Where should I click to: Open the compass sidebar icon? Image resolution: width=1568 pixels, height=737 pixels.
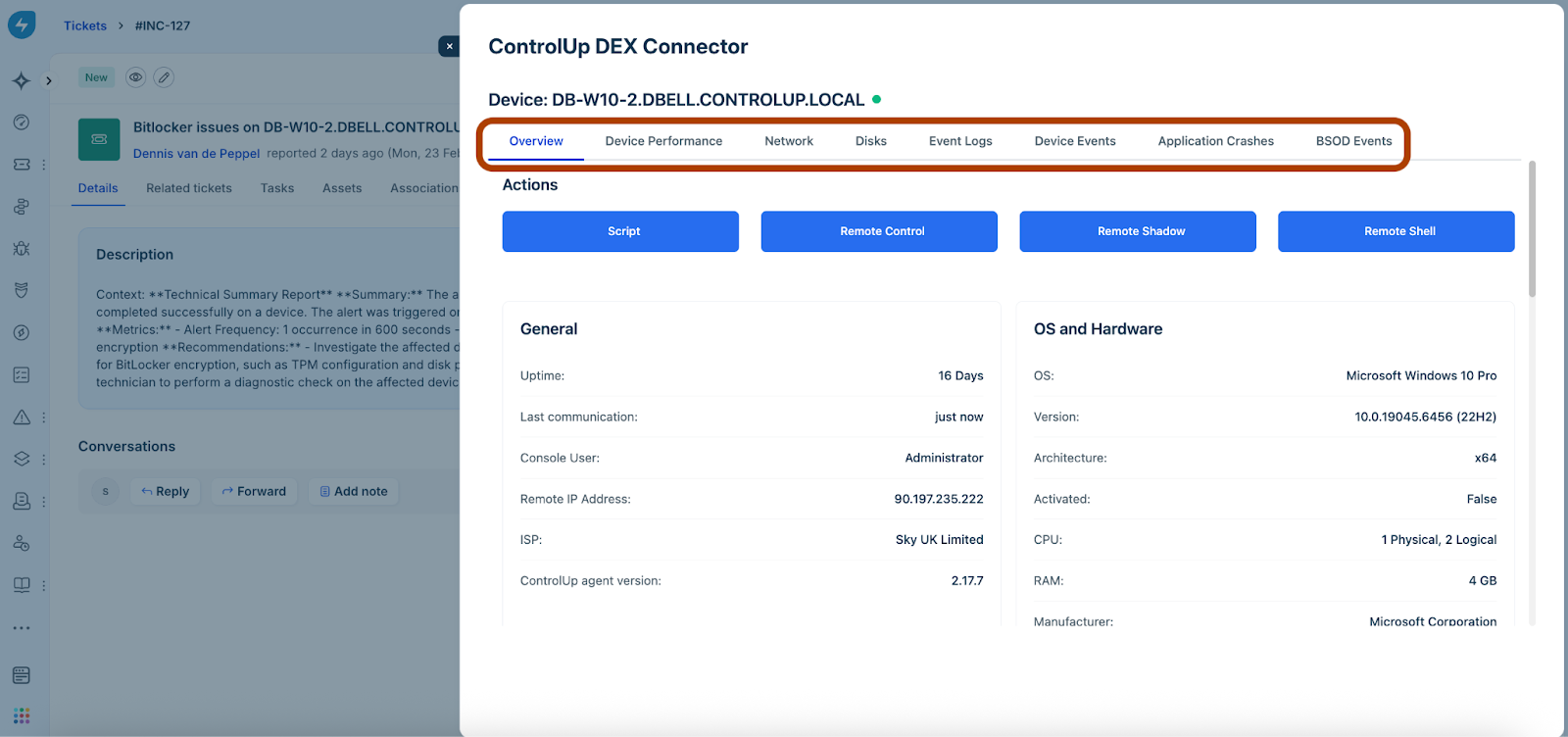coord(22,333)
